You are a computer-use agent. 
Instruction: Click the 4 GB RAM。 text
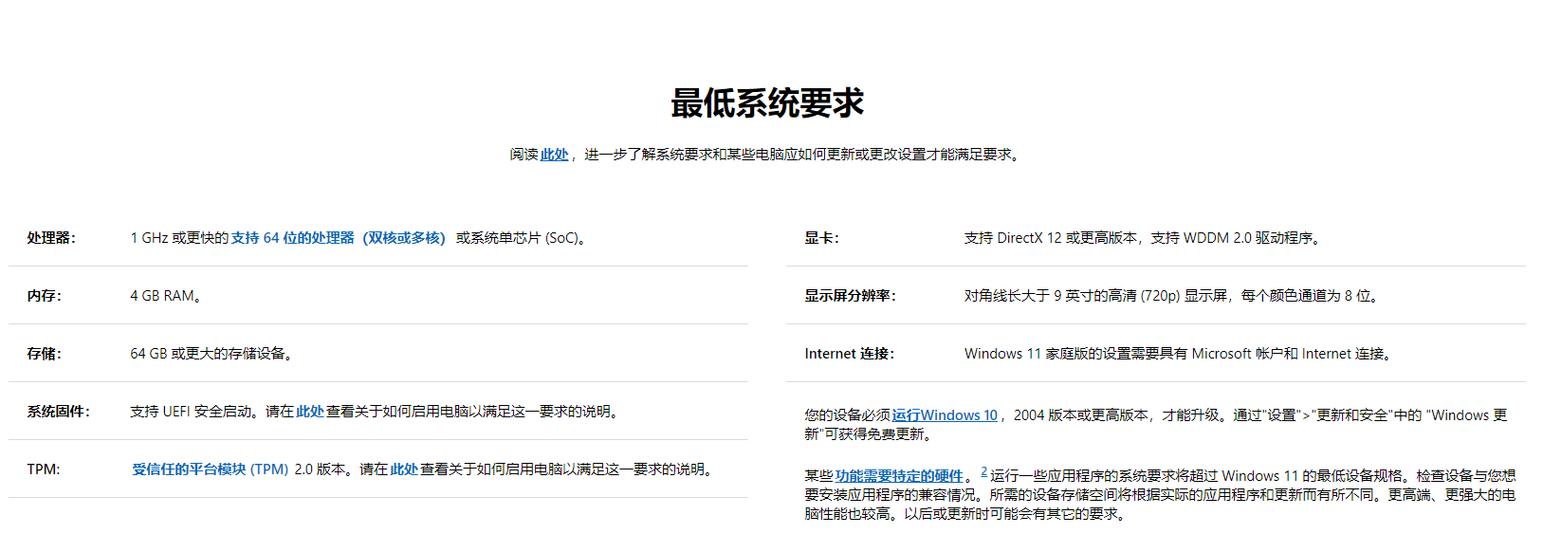point(166,296)
